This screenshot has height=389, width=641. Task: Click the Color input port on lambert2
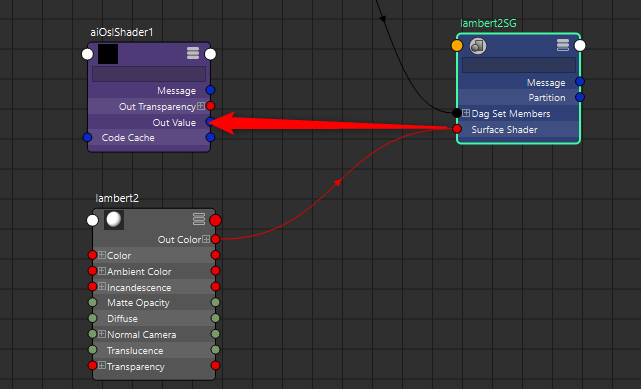click(x=93, y=255)
